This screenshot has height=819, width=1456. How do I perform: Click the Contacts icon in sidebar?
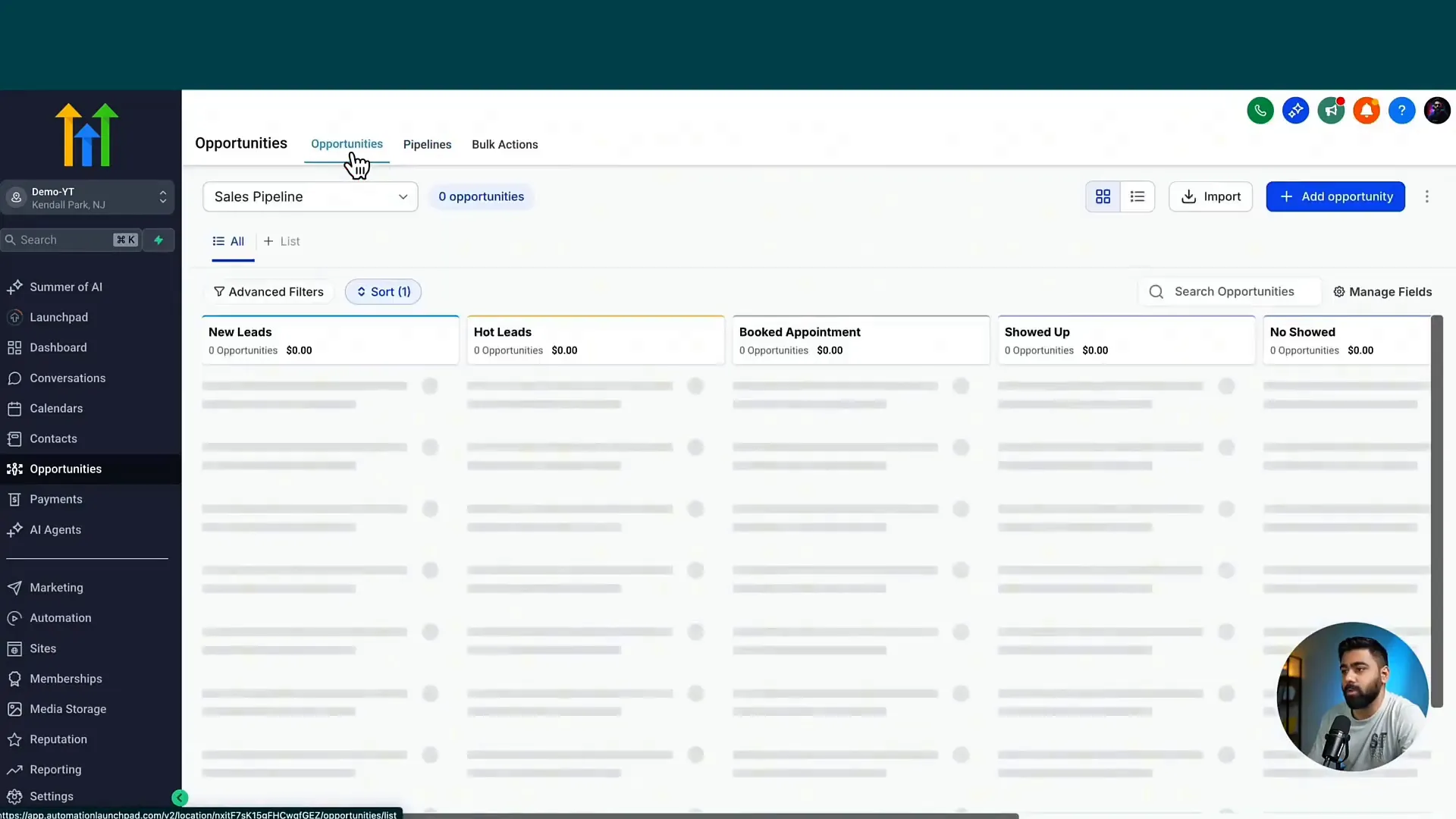14,439
